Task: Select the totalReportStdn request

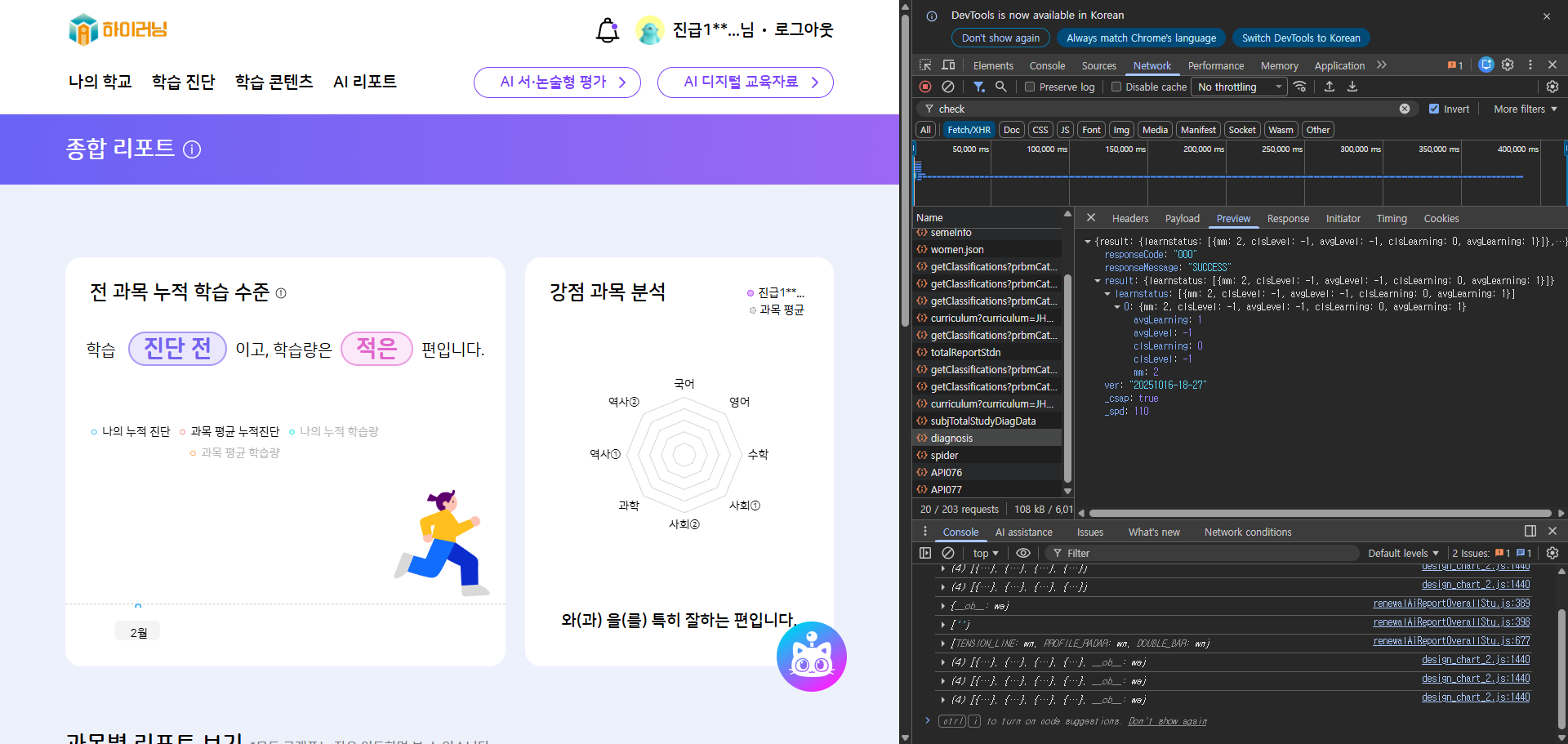Action: [x=965, y=352]
